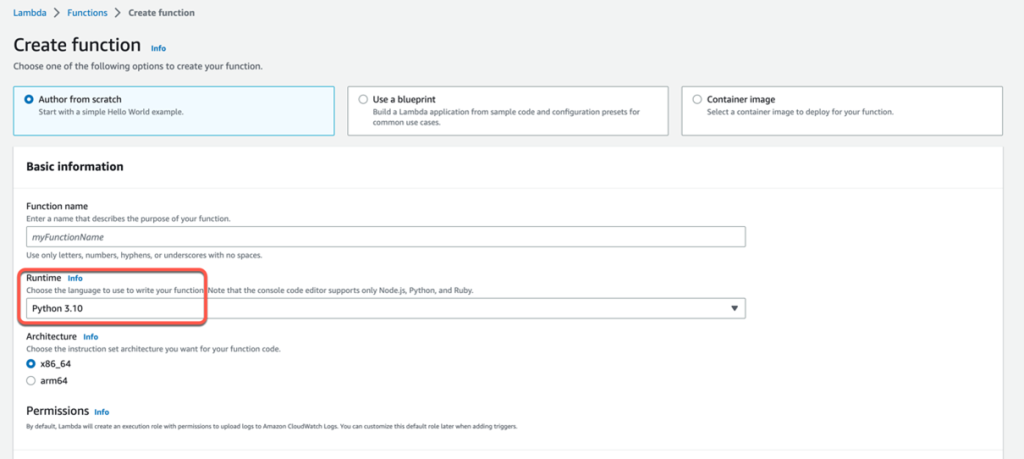The width and height of the screenshot is (1024, 459).
Task: Expand runtime list using the dropdown arrow
Action: (x=734, y=308)
